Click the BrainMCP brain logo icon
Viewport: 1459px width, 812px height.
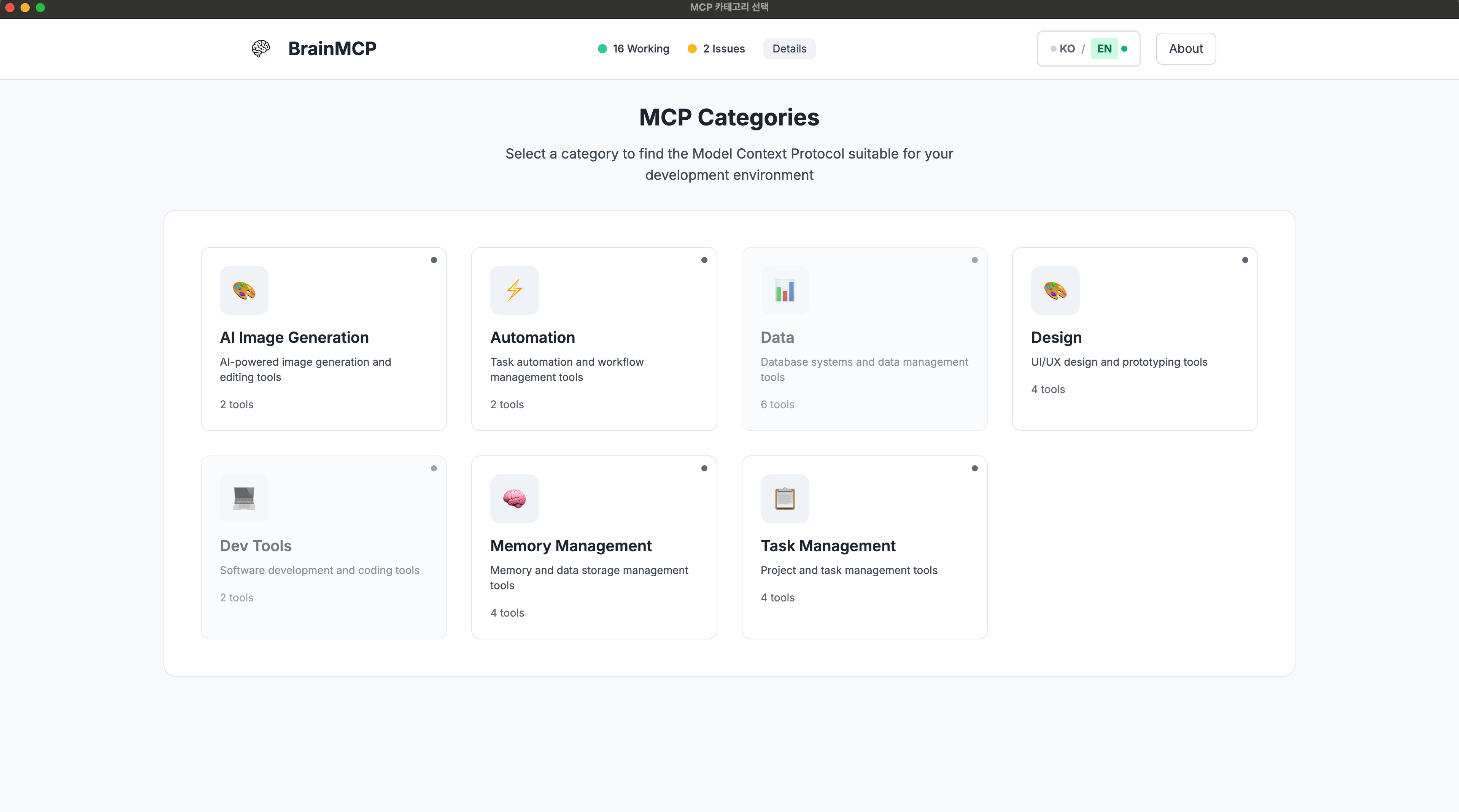[x=261, y=49]
